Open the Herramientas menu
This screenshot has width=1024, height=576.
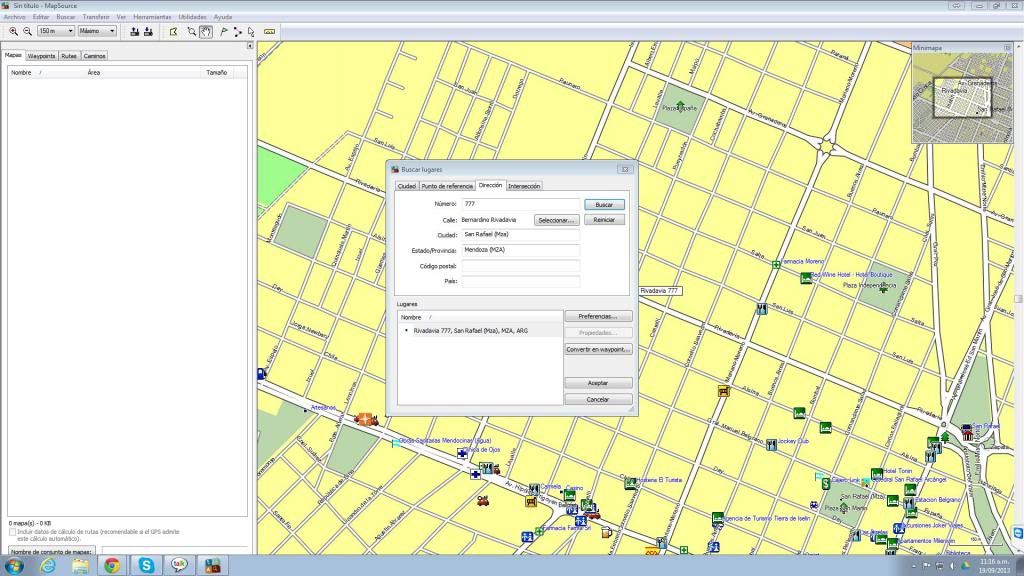(152, 17)
